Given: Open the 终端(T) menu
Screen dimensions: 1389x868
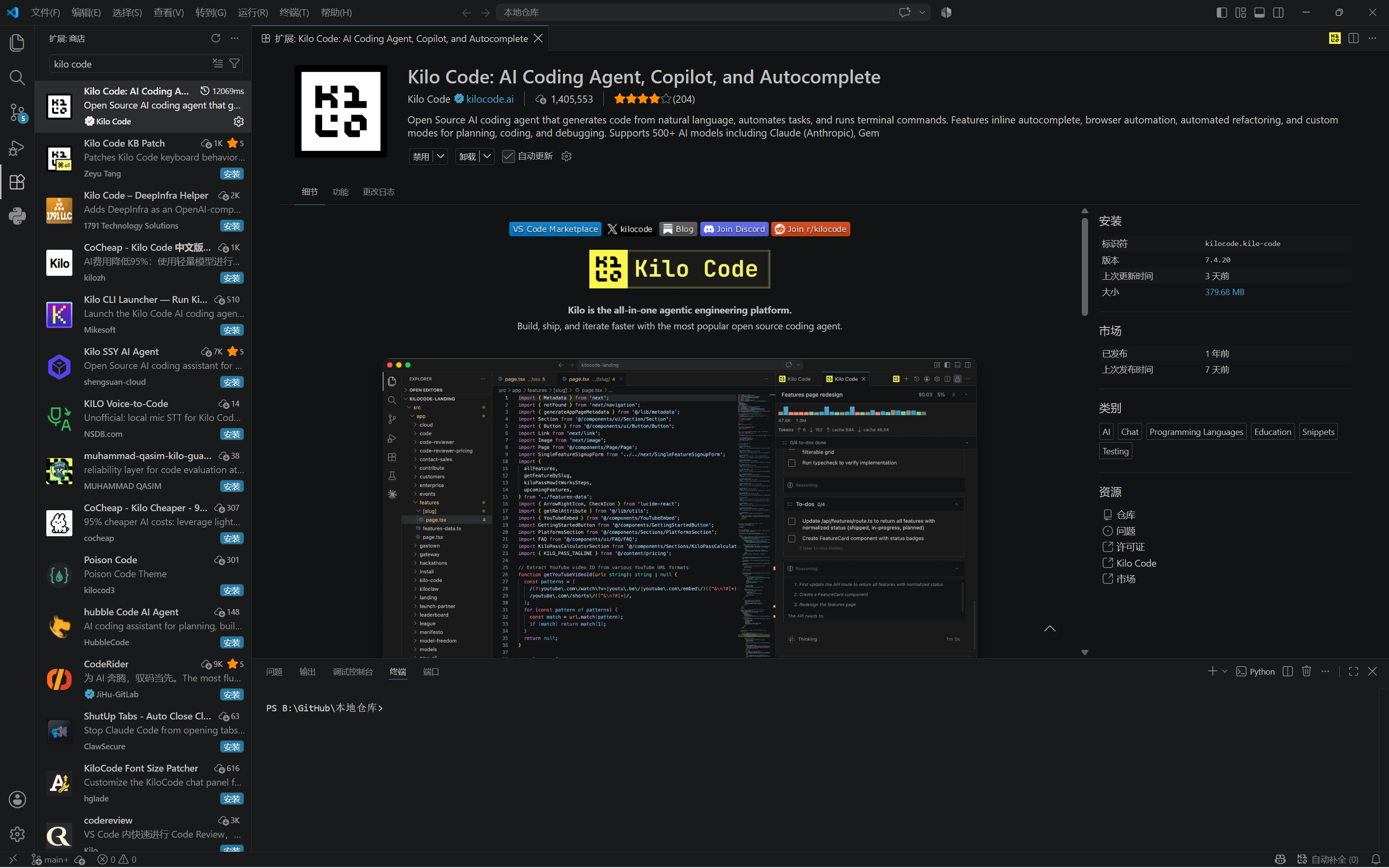Looking at the screenshot, I should pyautogui.click(x=294, y=13).
